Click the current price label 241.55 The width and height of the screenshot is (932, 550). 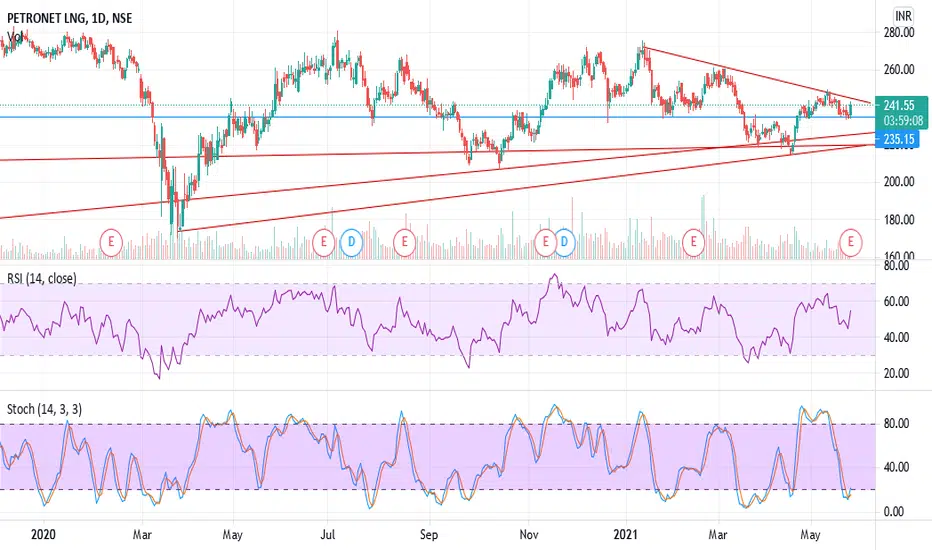click(x=899, y=105)
